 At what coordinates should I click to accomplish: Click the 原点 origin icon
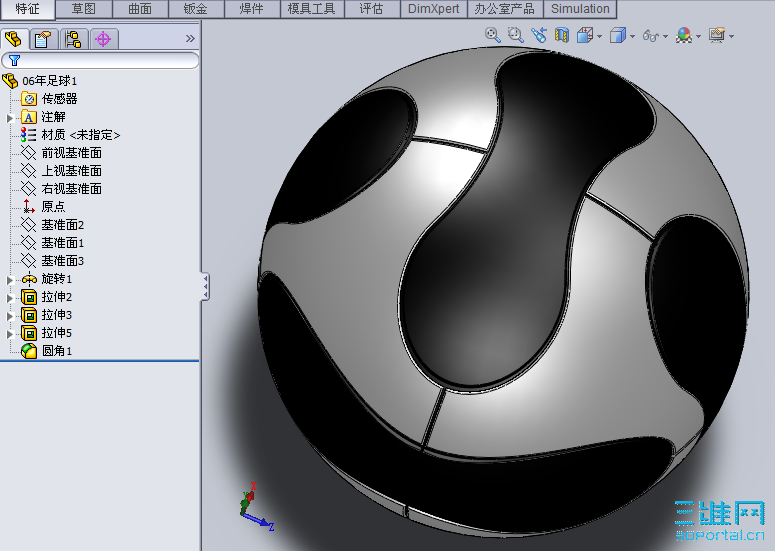[x=29, y=207]
